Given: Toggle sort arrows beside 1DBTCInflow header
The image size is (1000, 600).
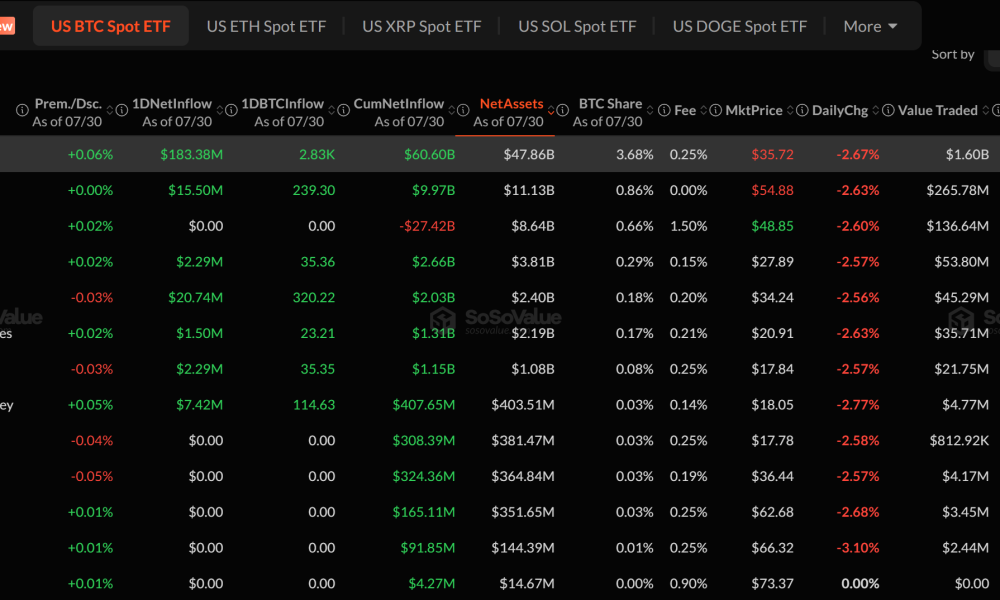Looking at the screenshot, I should [x=332, y=110].
